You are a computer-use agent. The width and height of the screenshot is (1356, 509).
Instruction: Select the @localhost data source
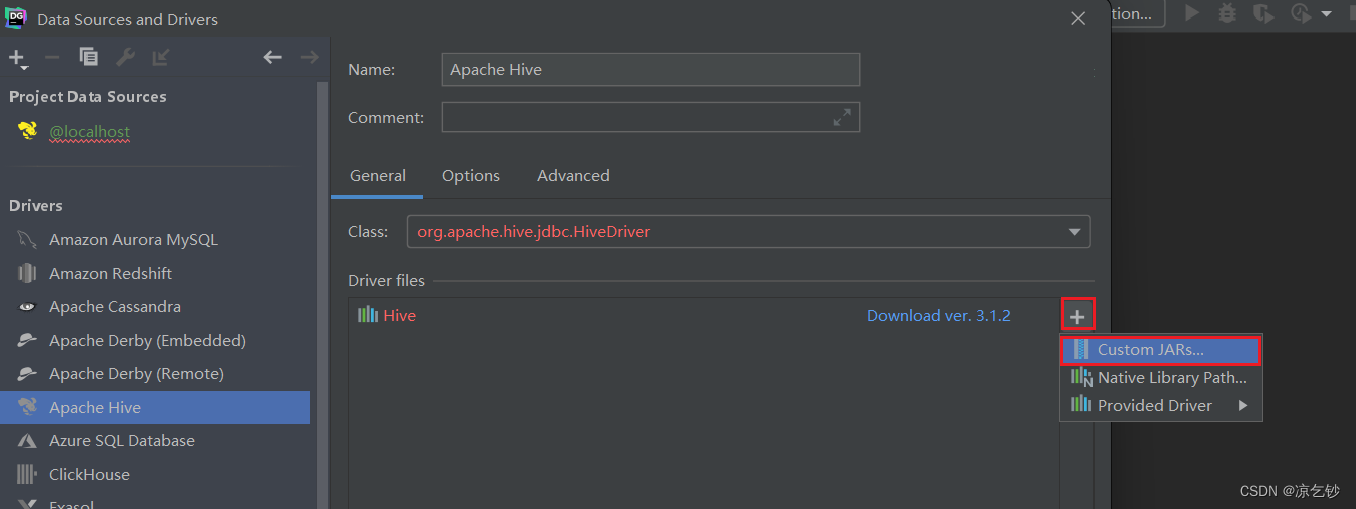point(90,131)
